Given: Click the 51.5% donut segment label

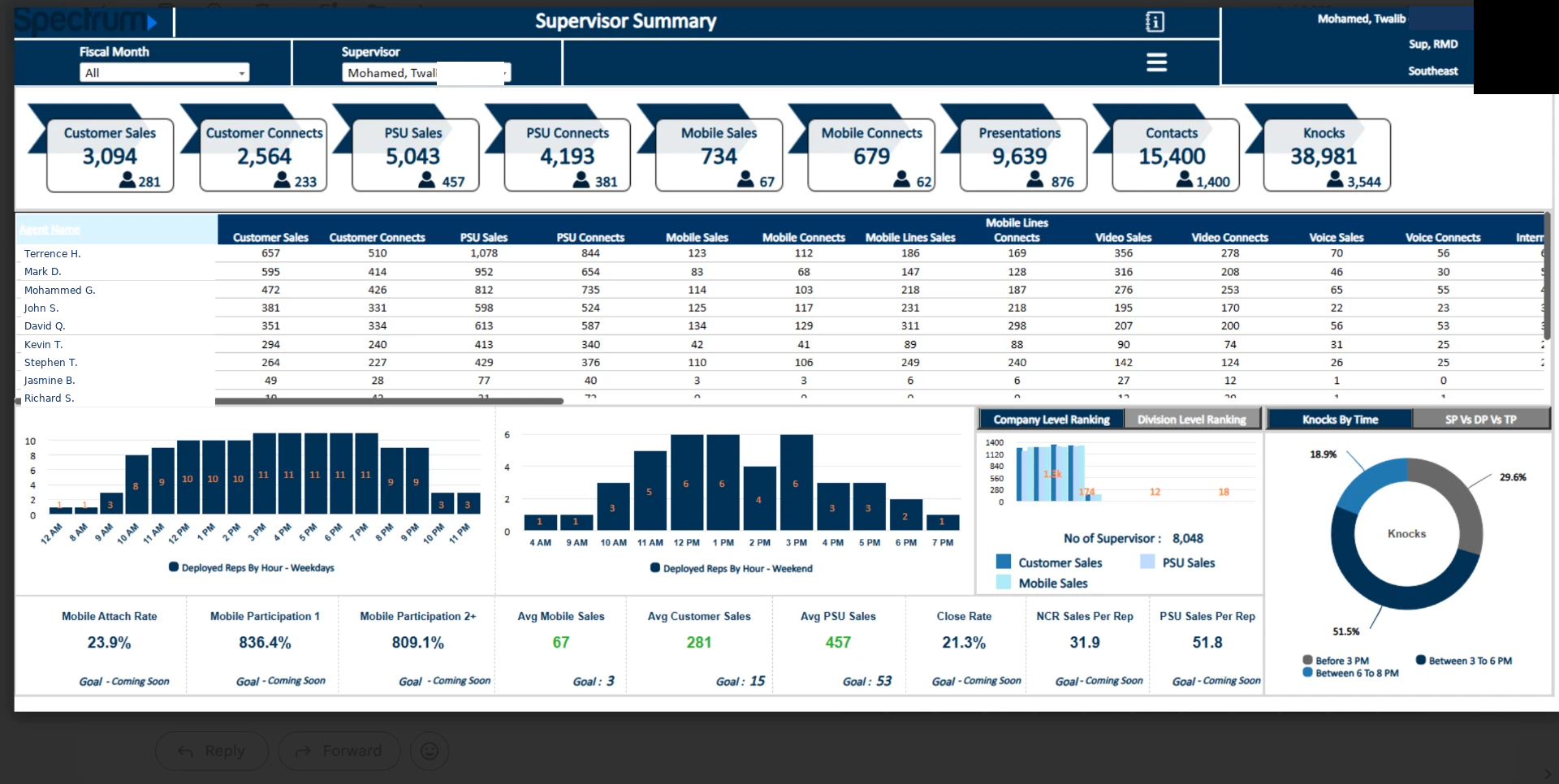Looking at the screenshot, I should click(1345, 631).
